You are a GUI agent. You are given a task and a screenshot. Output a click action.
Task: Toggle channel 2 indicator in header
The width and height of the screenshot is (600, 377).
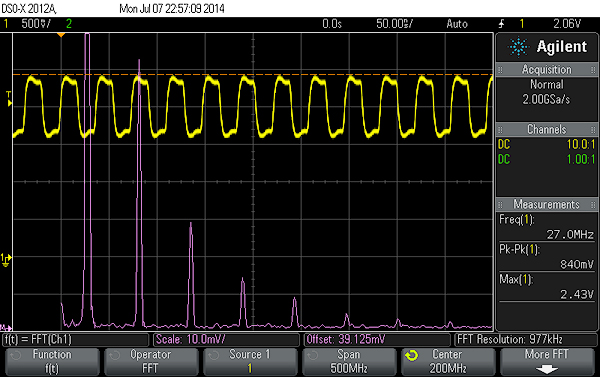[x=69, y=24]
